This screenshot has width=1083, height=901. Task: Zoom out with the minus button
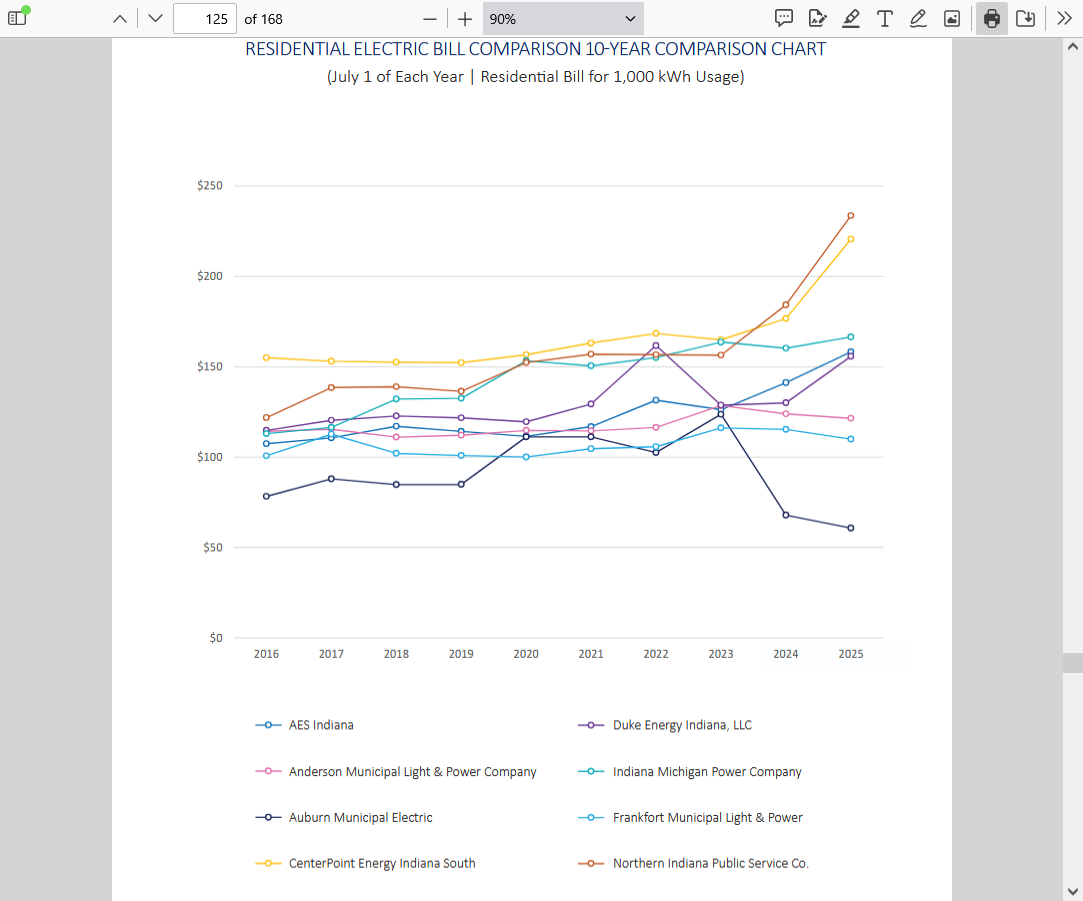[430, 18]
